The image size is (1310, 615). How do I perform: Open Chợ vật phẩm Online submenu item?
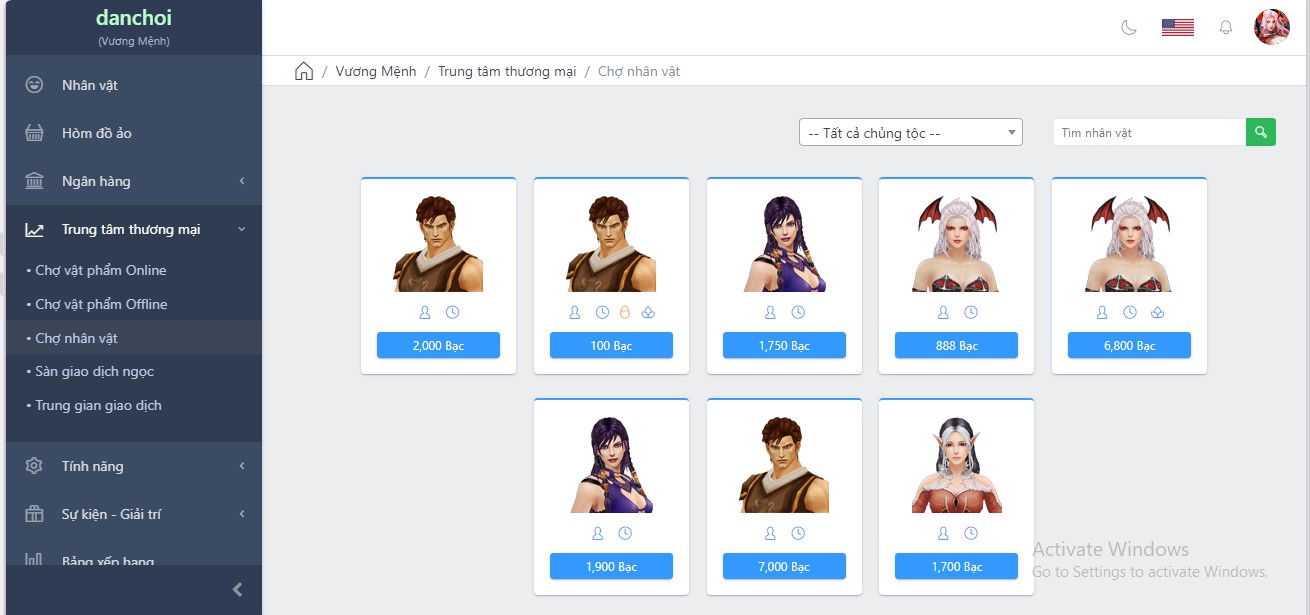point(101,270)
